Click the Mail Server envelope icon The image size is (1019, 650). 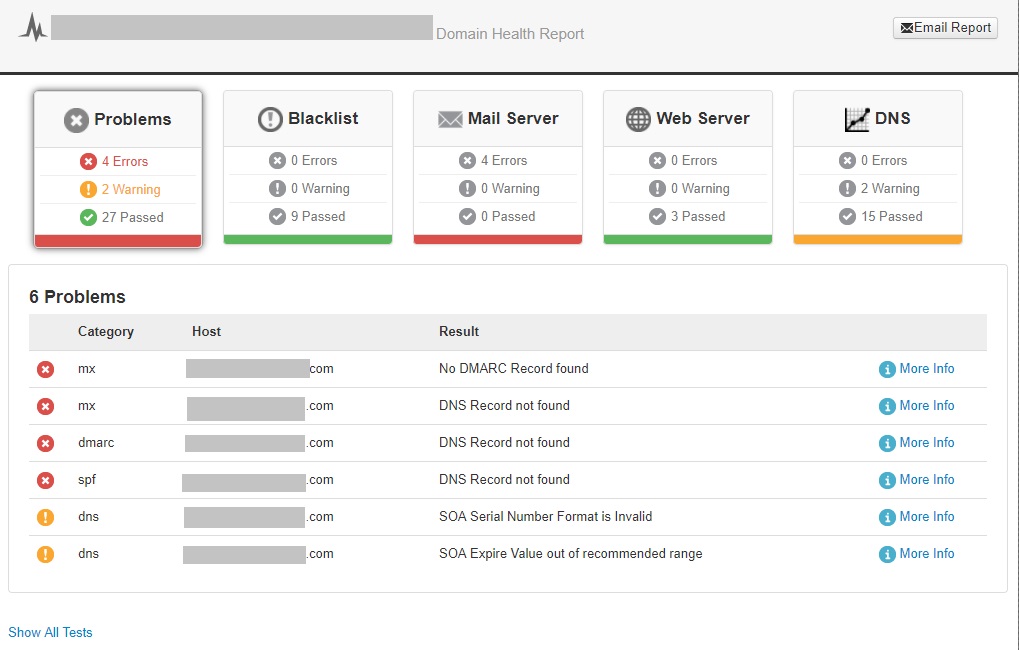click(450, 119)
